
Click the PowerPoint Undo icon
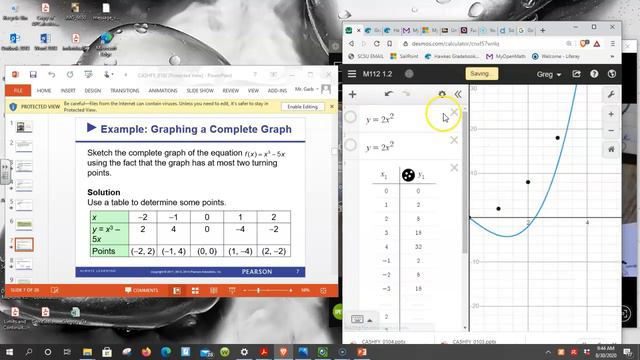point(51,75)
